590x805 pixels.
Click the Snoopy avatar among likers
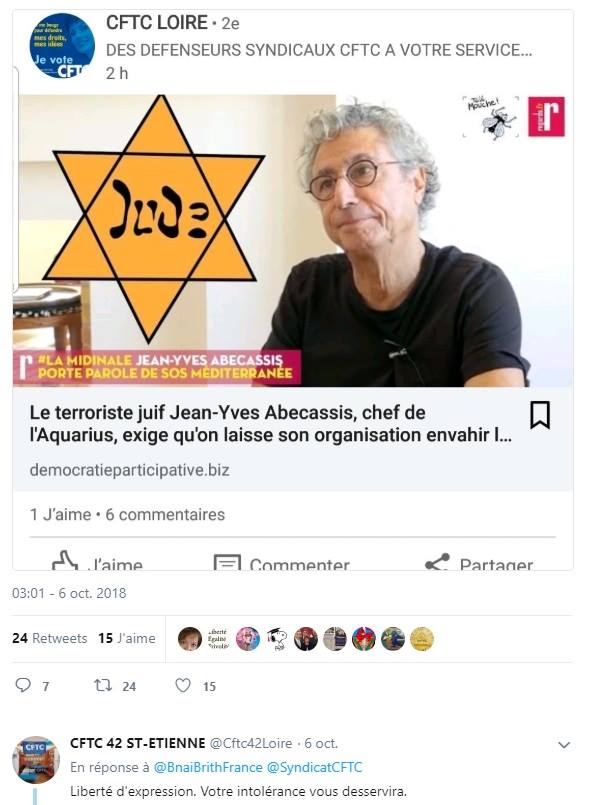[277, 640]
